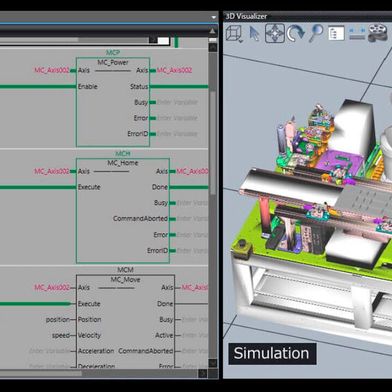The height and width of the screenshot is (392, 392).
Task: Click the Position pin of MC_Move
Action: pos(89,319)
